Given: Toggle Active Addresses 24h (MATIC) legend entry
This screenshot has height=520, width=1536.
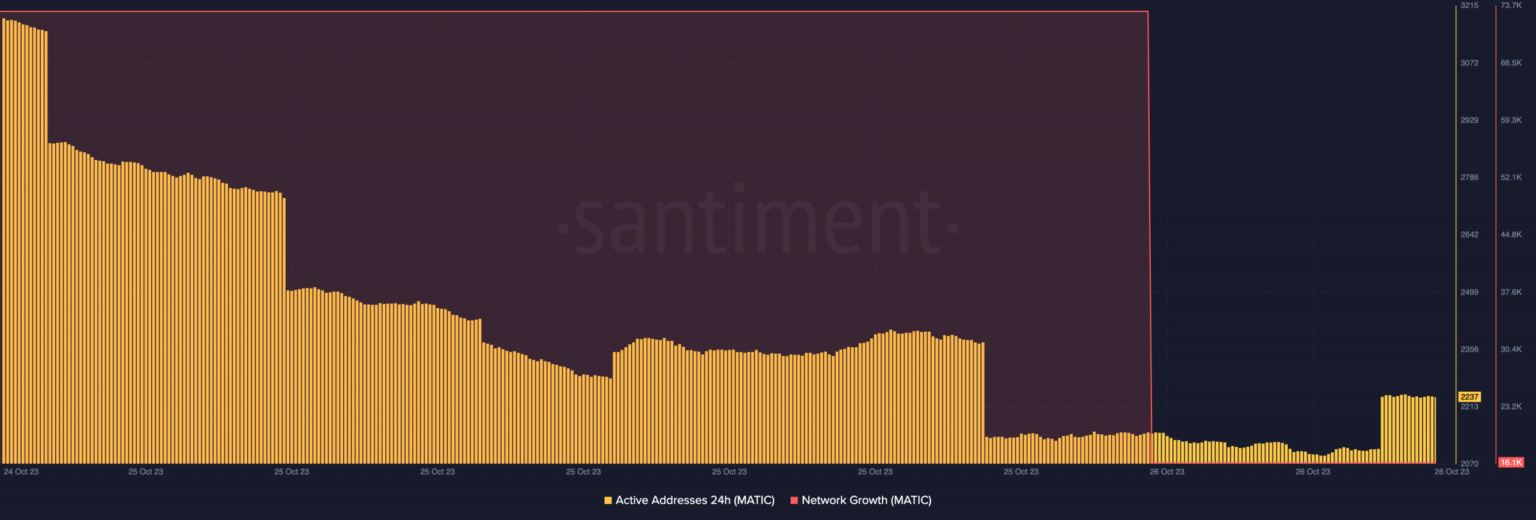Looking at the screenshot, I should (694, 500).
